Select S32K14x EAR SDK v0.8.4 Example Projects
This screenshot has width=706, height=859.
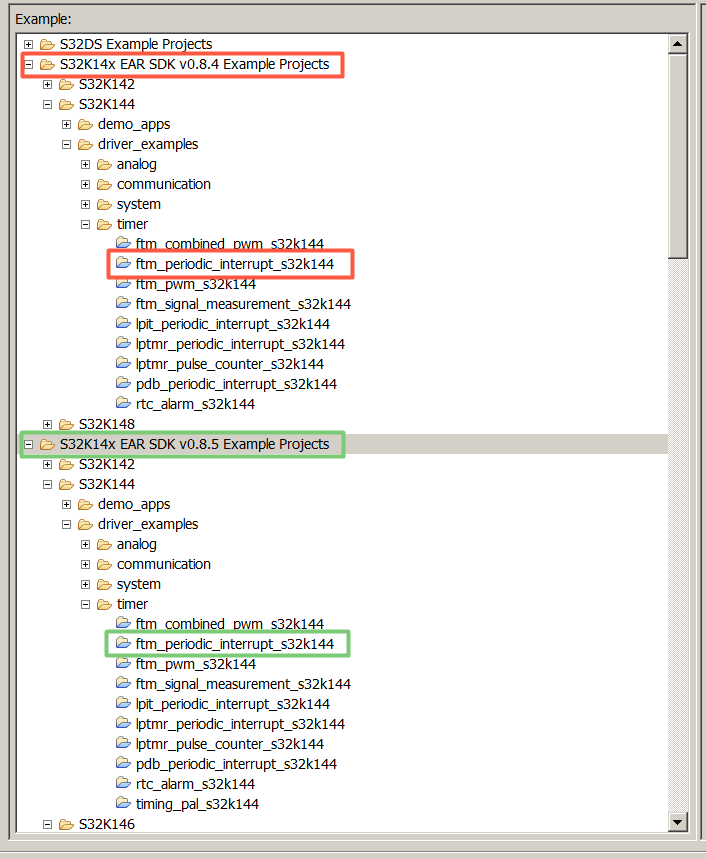point(194,64)
